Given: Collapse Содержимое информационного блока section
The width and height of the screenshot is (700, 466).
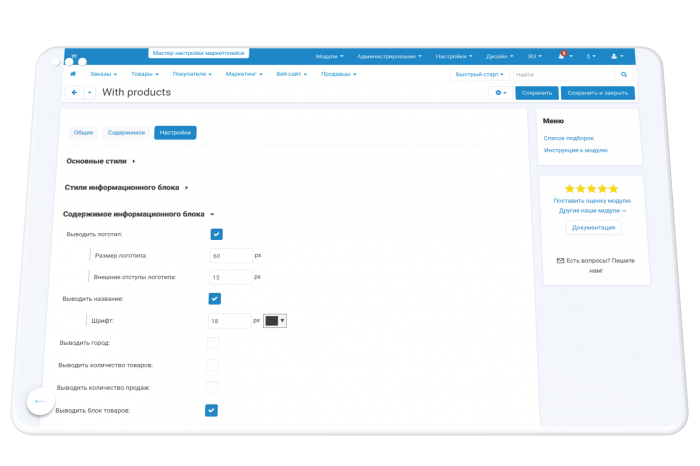Looking at the screenshot, I should (138, 214).
